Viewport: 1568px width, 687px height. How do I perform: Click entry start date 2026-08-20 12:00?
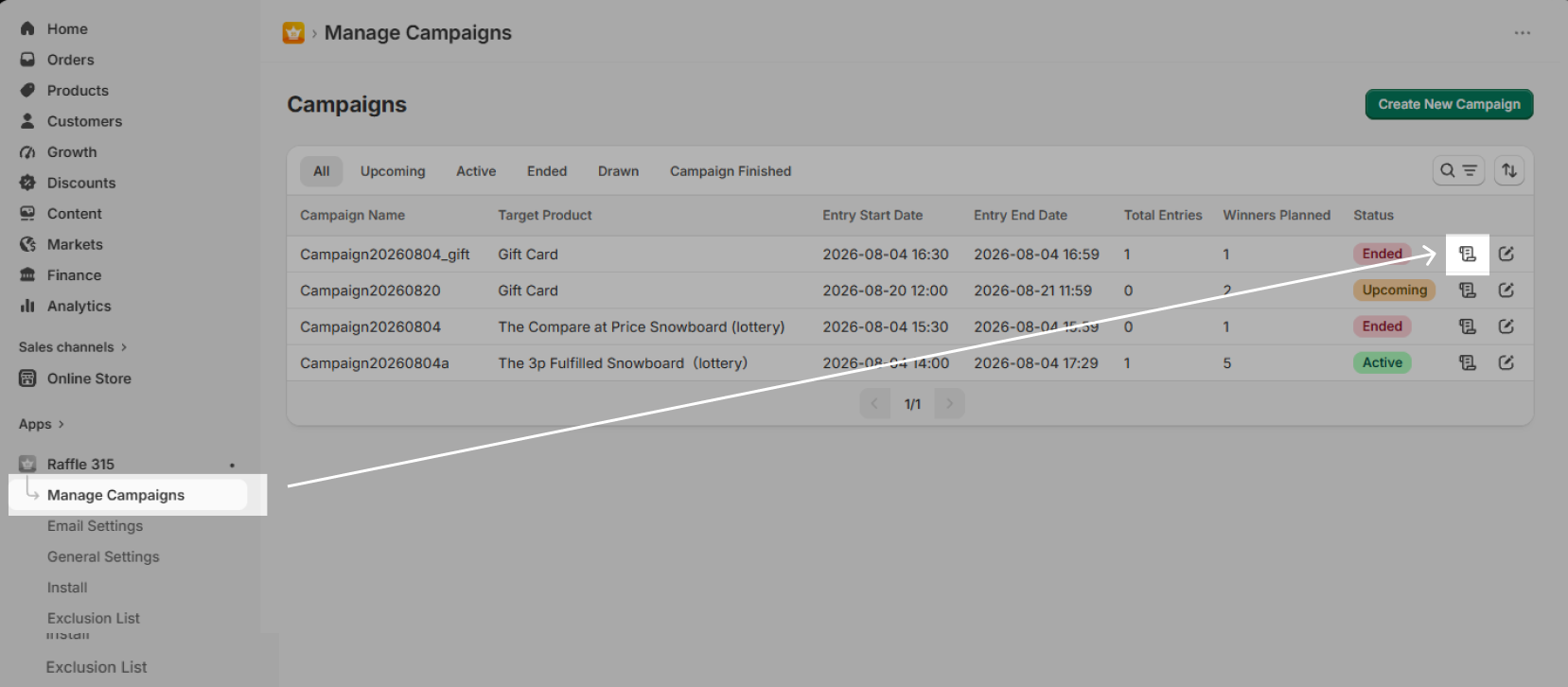(x=885, y=291)
